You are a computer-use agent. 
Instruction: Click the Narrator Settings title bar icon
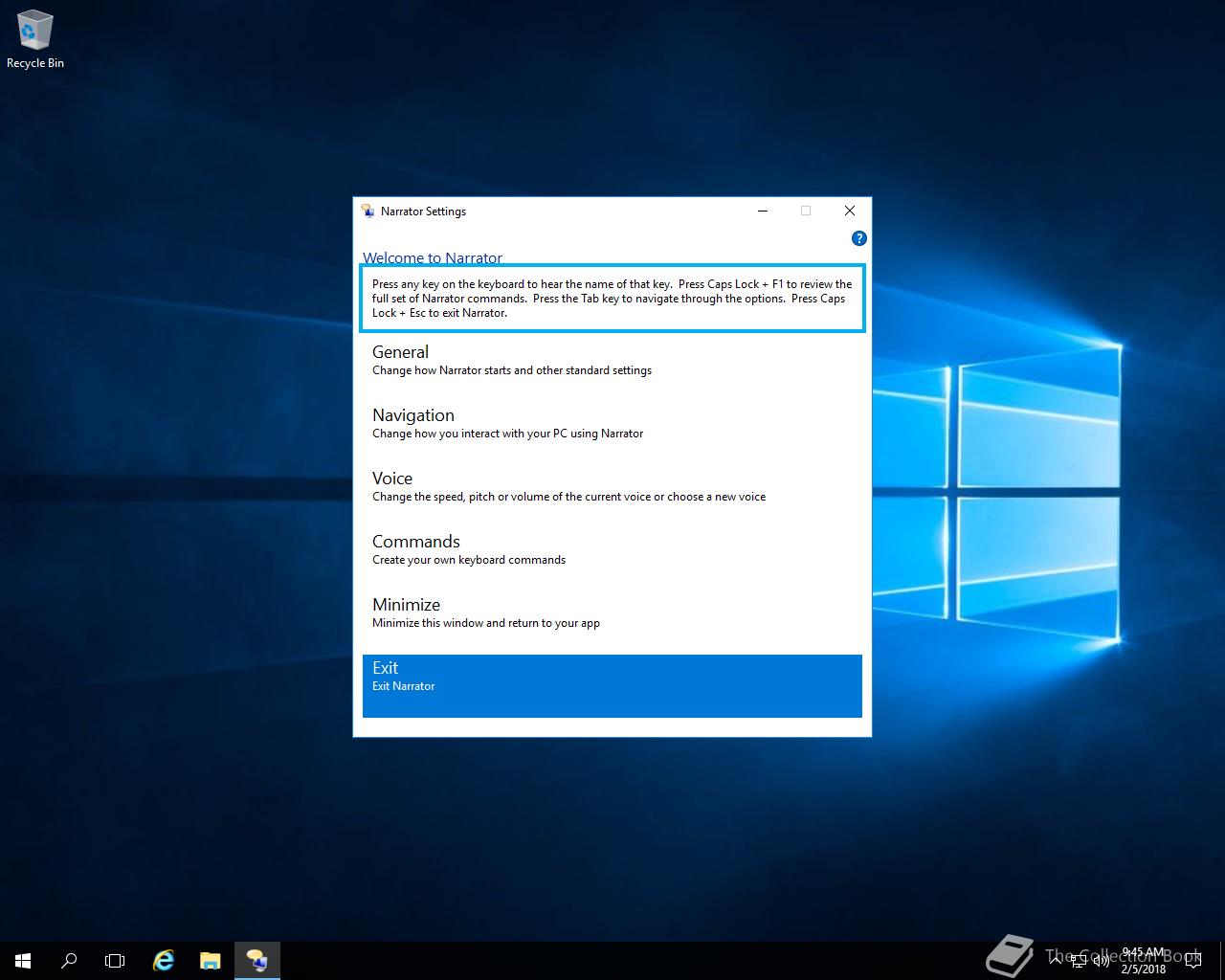pos(367,211)
